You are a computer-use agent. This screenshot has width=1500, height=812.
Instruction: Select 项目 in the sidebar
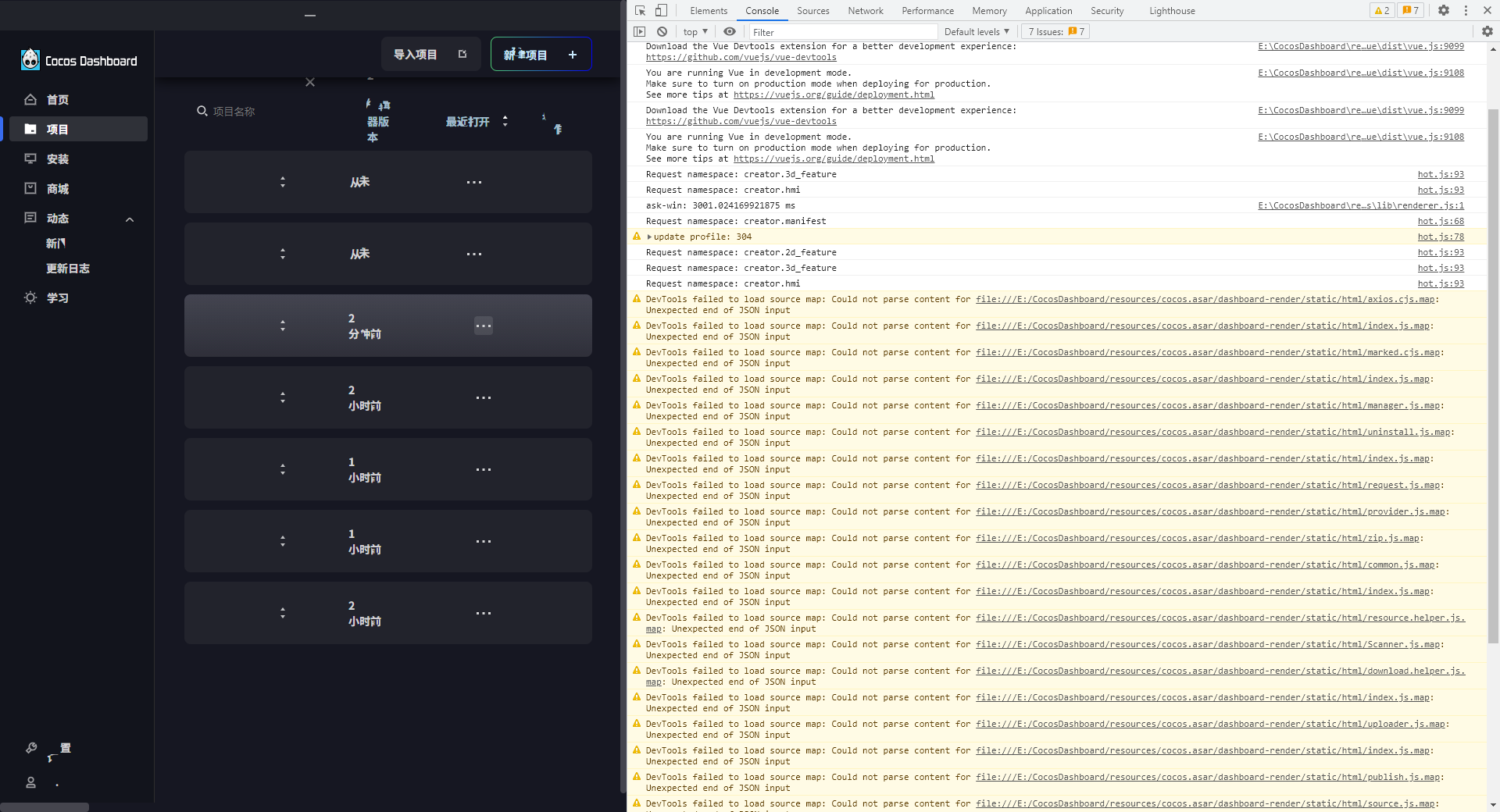[78, 129]
